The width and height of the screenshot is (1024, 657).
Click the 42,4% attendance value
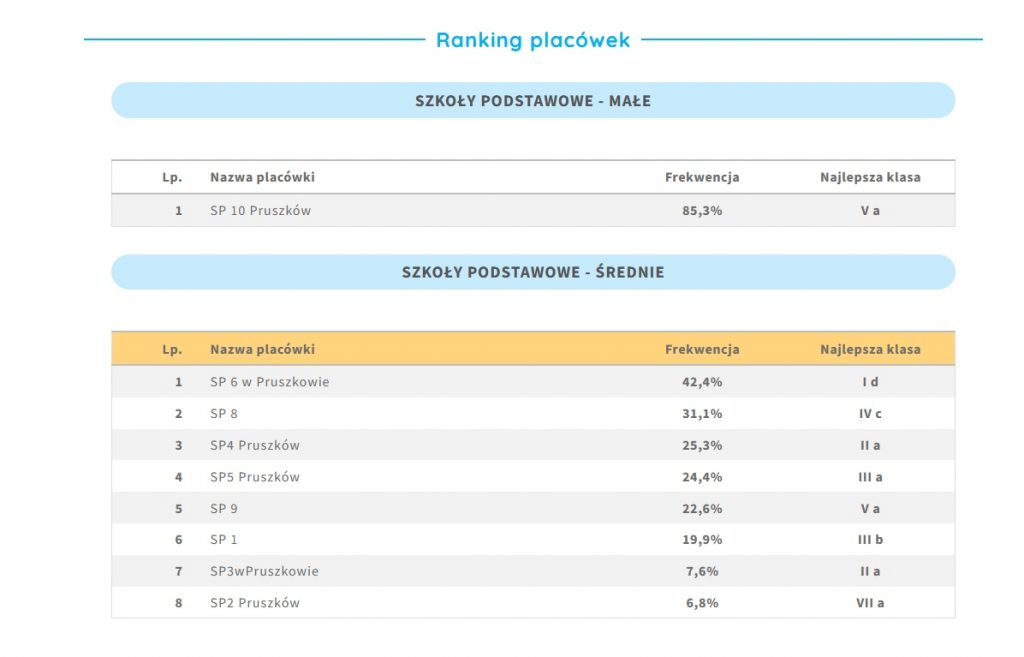pos(702,382)
